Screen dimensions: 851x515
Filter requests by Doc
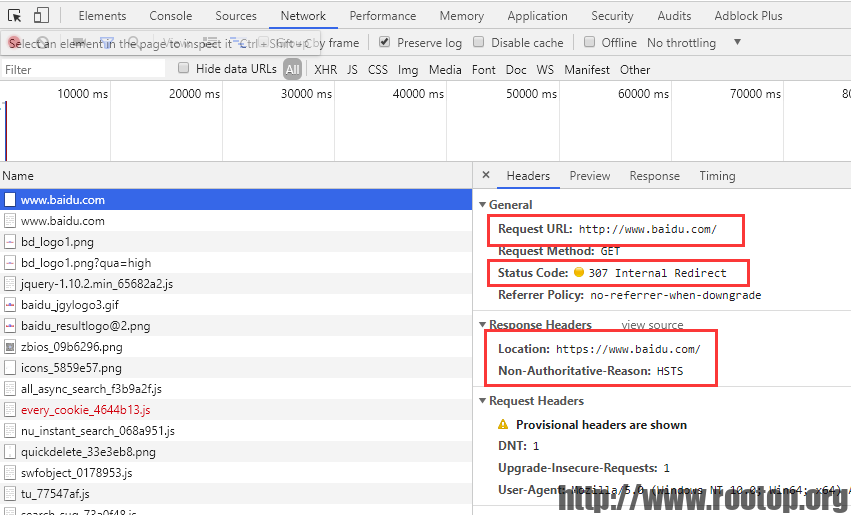516,69
